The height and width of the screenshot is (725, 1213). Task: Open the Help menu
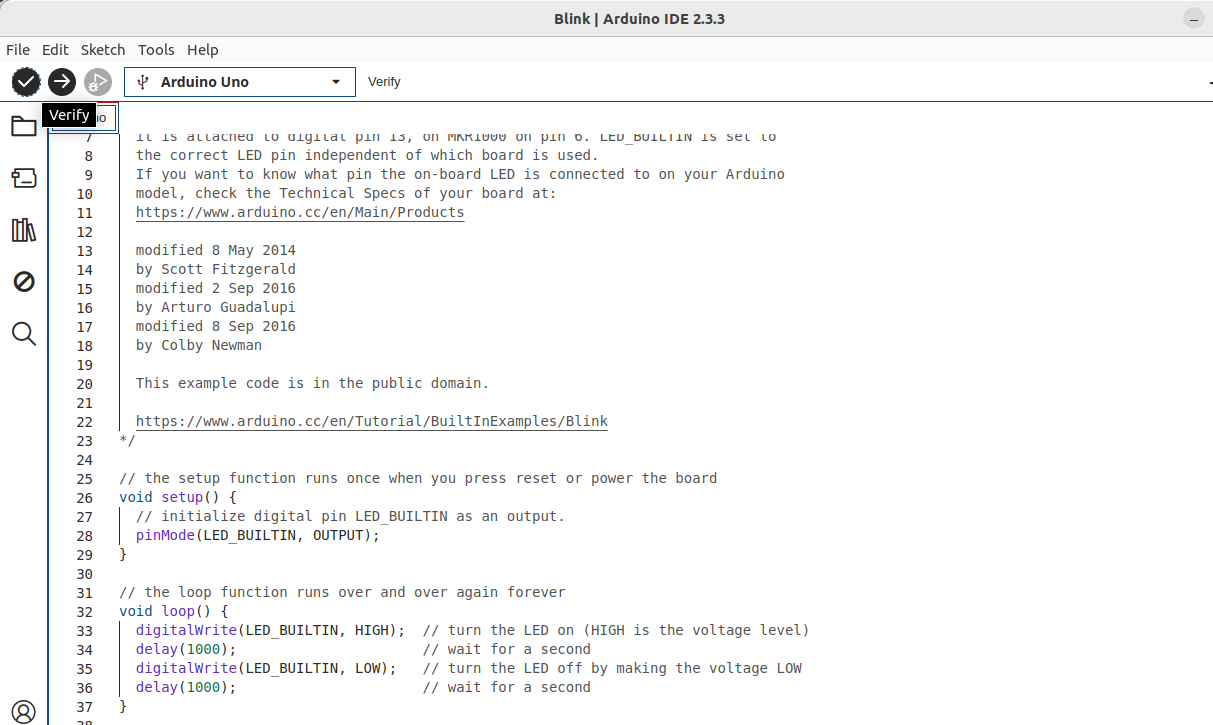(203, 50)
